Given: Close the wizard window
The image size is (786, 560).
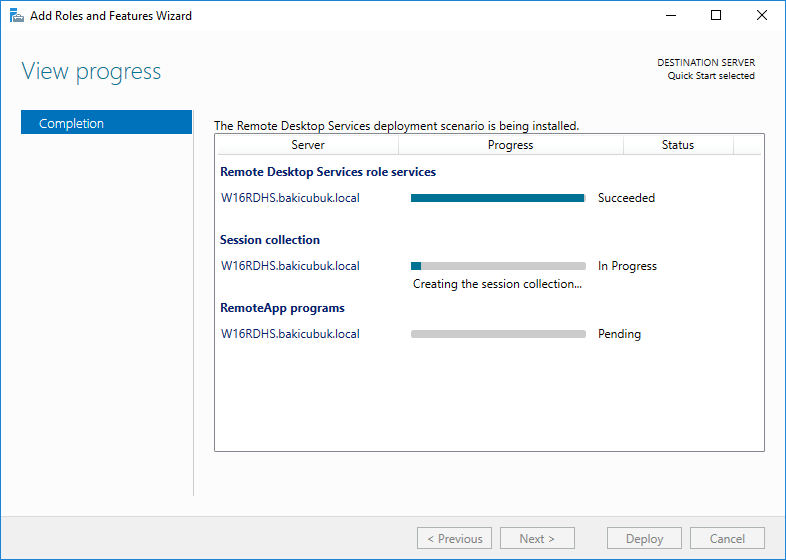Looking at the screenshot, I should click(761, 16).
